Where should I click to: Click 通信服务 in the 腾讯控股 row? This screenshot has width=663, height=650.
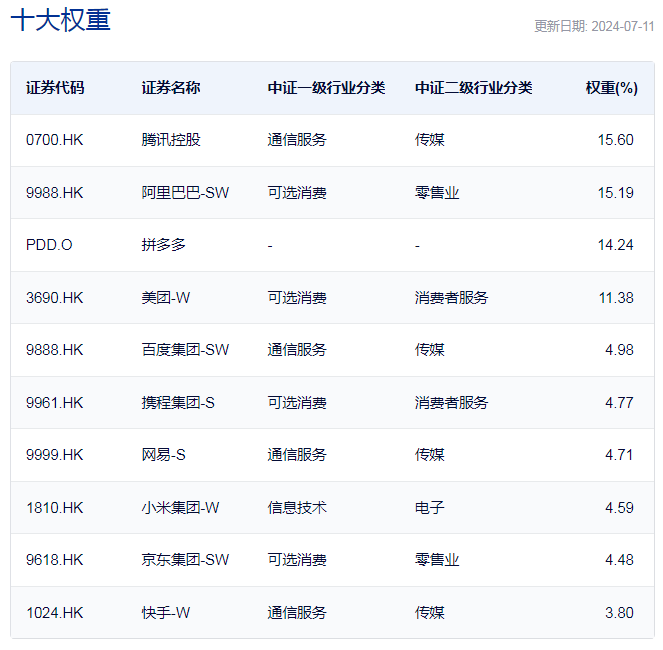tap(297, 140)
